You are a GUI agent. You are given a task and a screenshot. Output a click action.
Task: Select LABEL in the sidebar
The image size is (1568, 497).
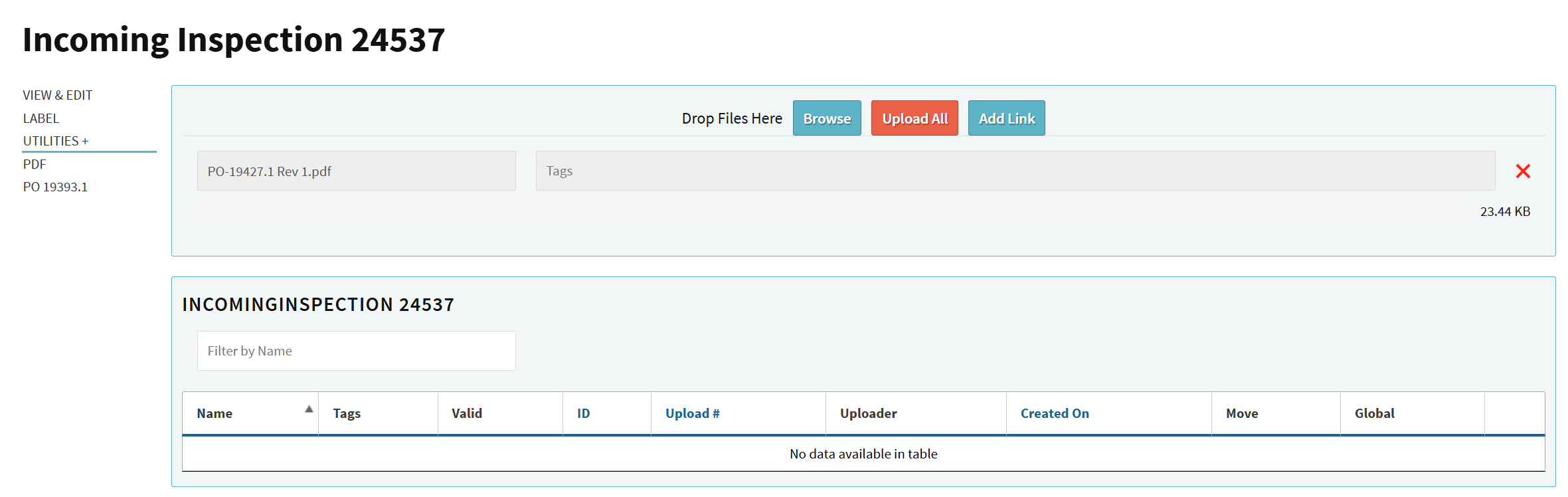point(41,118)
